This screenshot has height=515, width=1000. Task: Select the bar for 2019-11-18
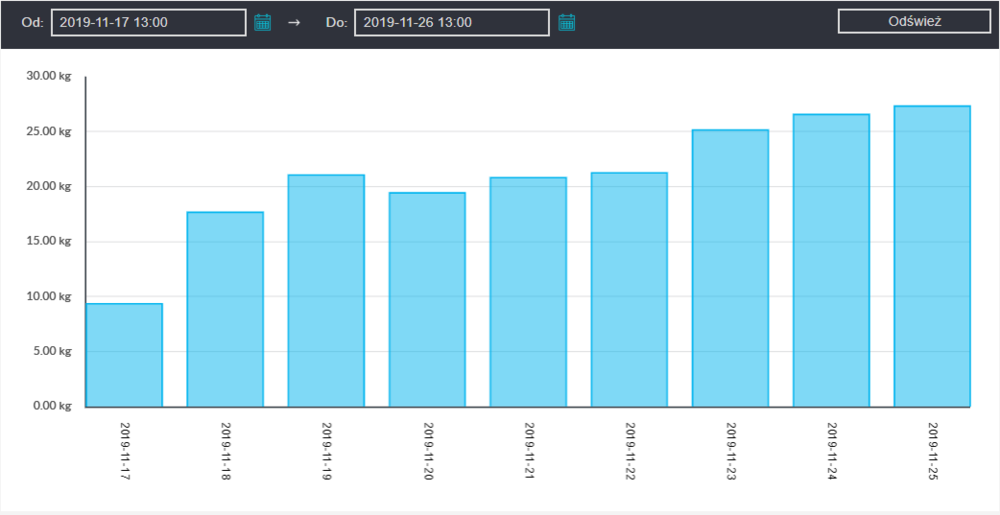(225, 309)
